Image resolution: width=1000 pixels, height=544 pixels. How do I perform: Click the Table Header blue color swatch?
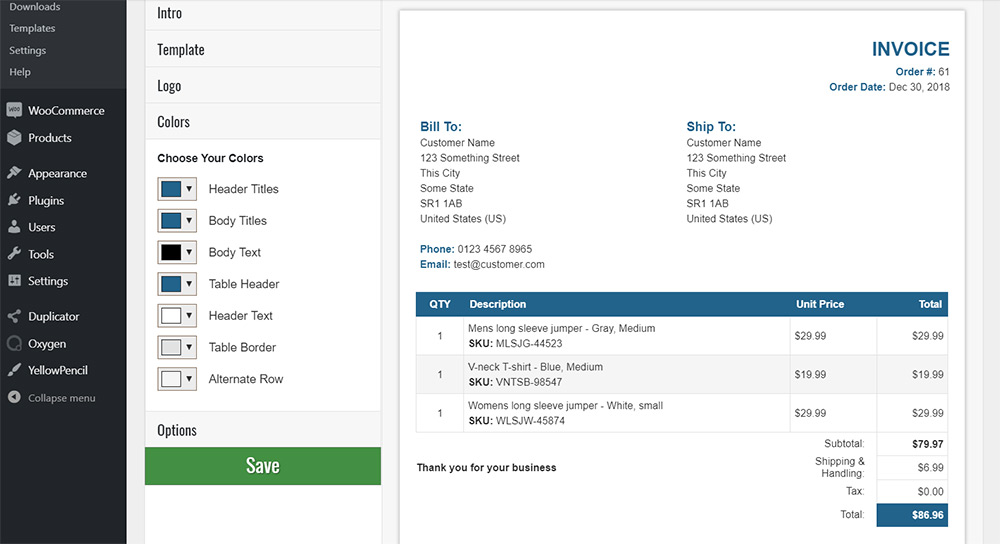click(x=171, y=284)
